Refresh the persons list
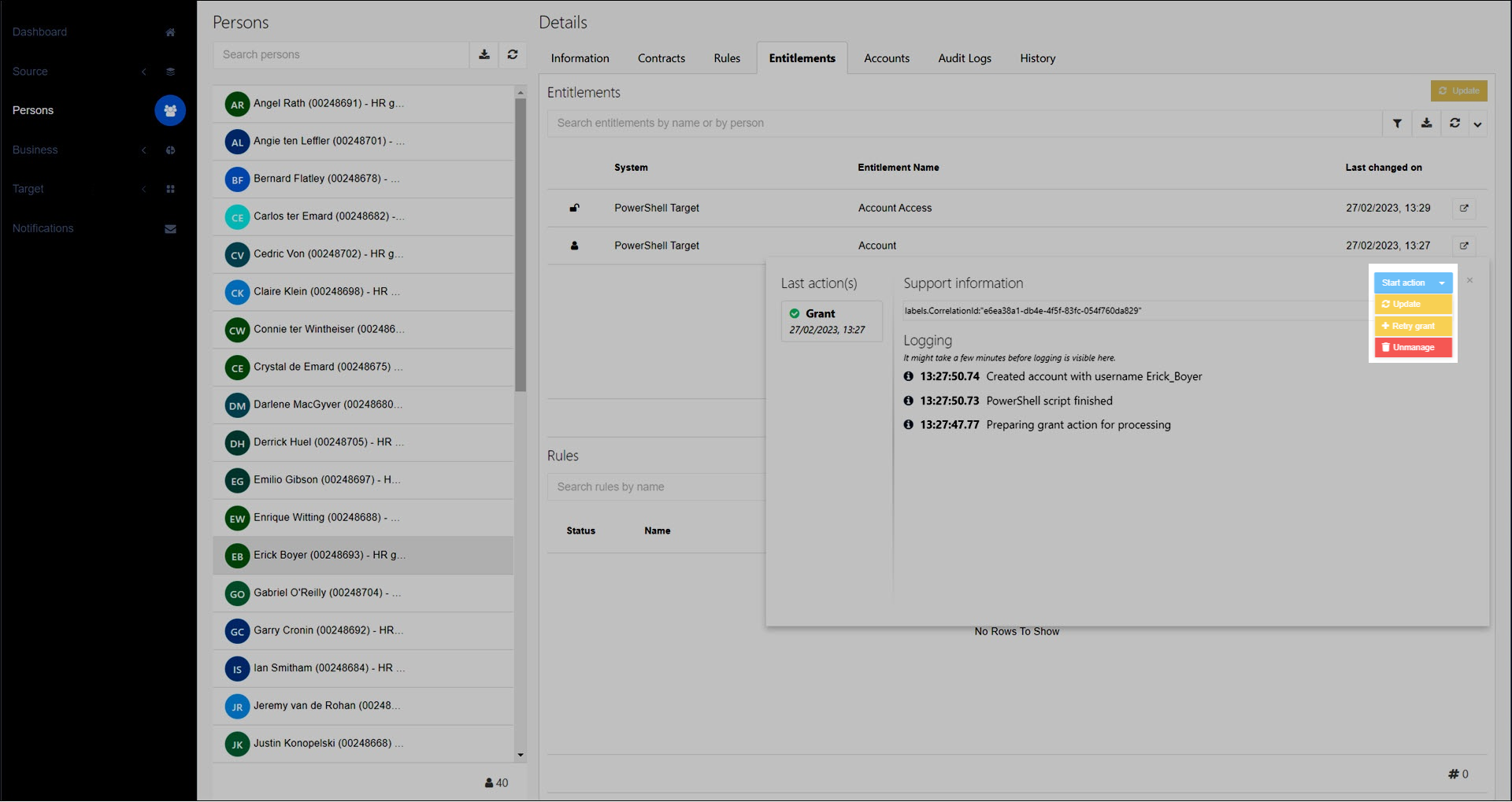This screenshot has height=802, width=1512. tap(513, 54)
